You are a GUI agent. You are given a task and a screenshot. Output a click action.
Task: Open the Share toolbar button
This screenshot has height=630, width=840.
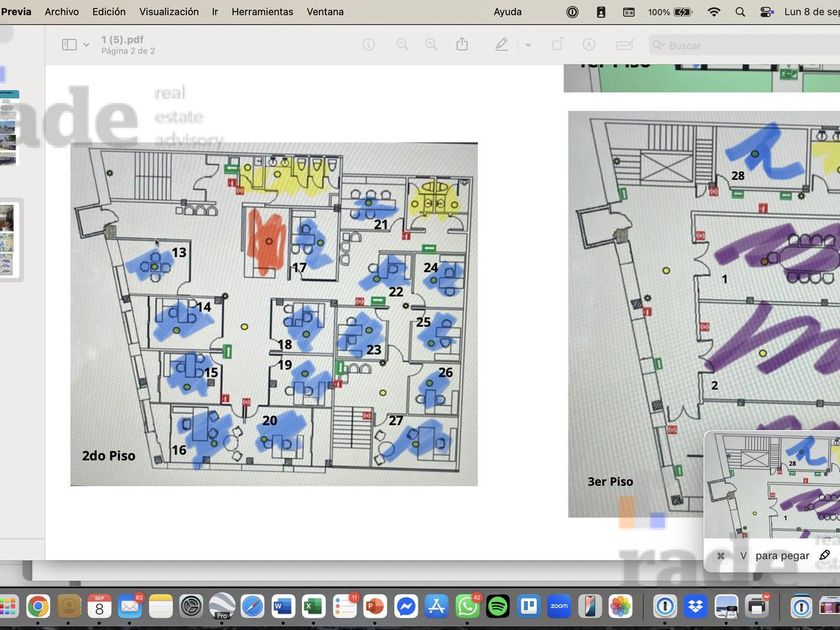462,44
